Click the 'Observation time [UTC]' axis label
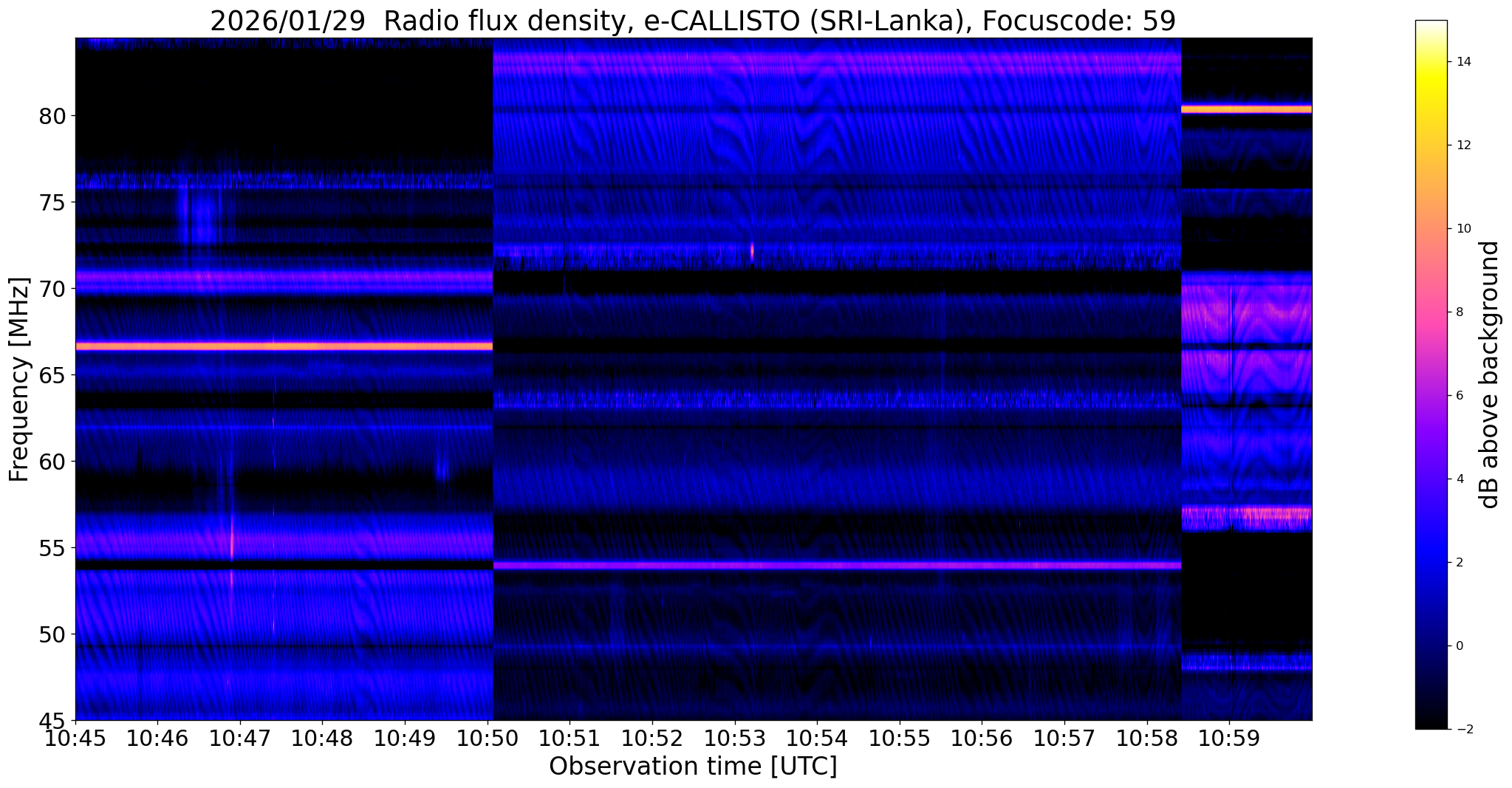1512x788 pixels. coord(693,767)
